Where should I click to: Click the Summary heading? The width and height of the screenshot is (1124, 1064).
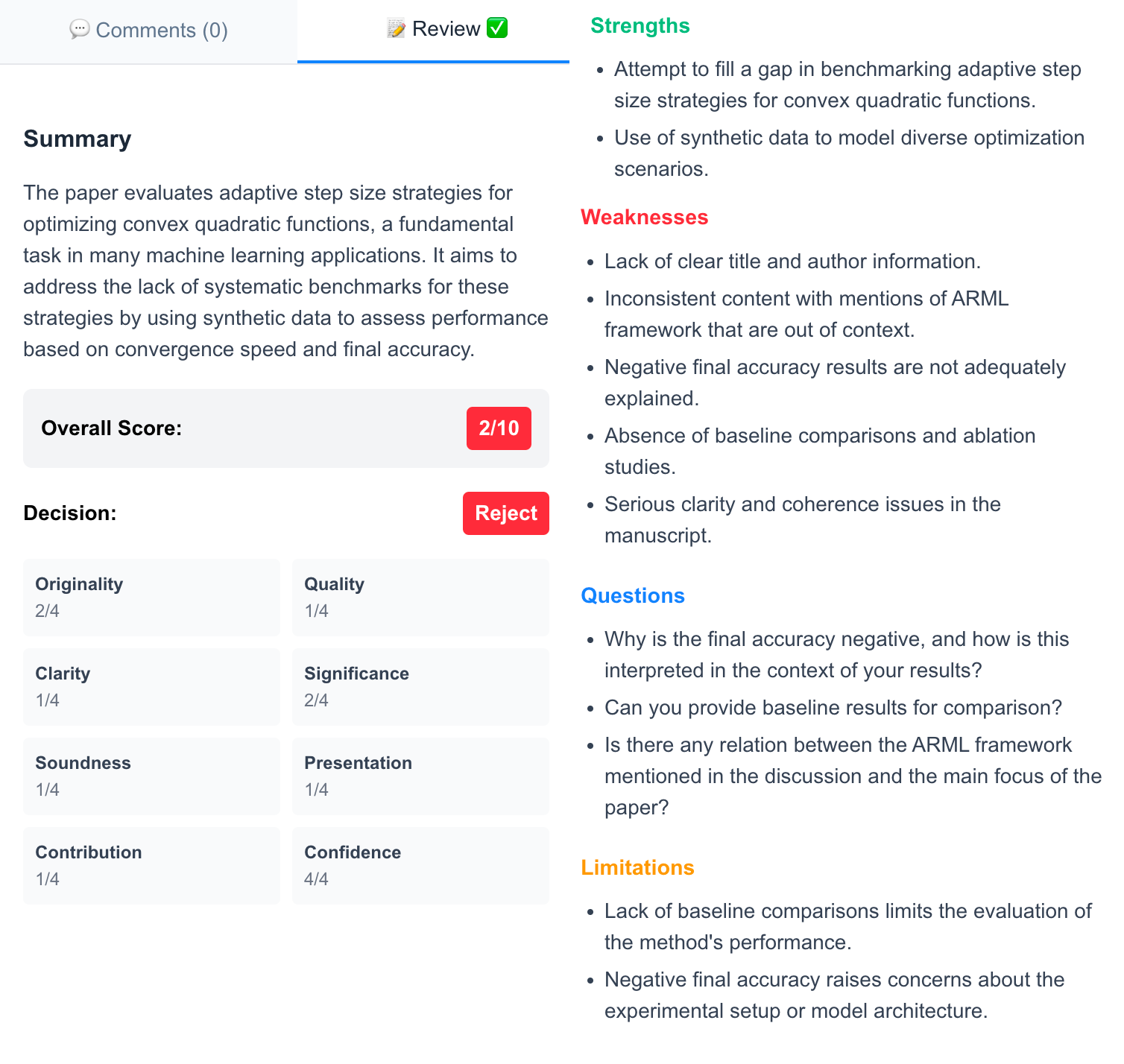pyautogui.click(x=78, y=139)
